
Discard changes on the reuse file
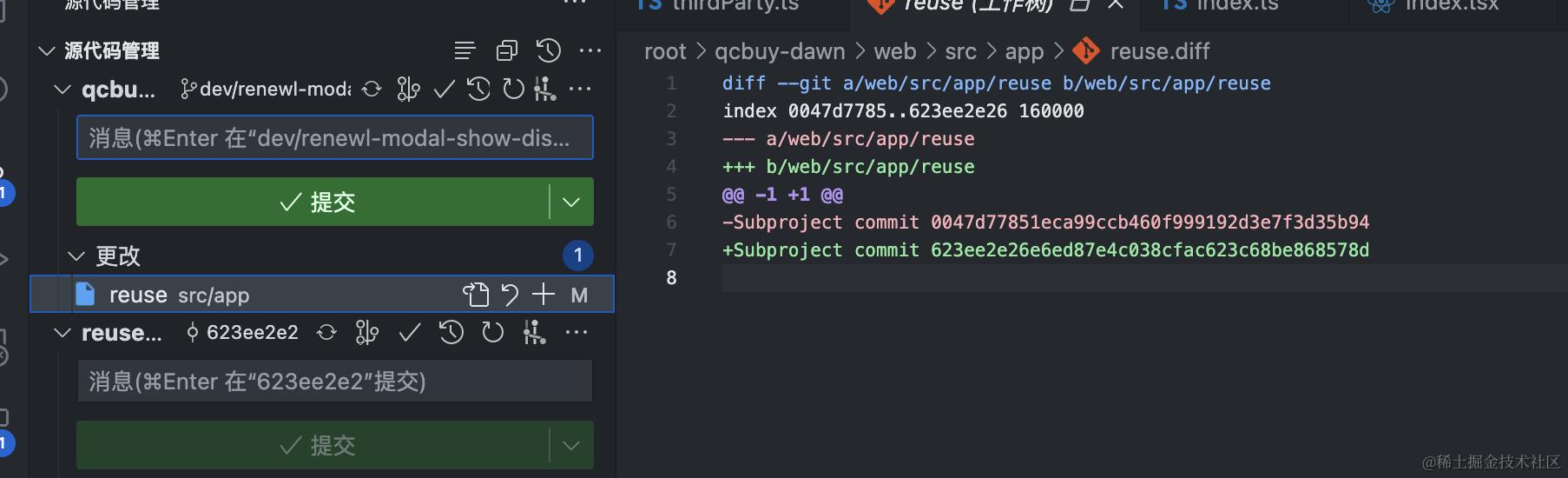coord(510,295)
